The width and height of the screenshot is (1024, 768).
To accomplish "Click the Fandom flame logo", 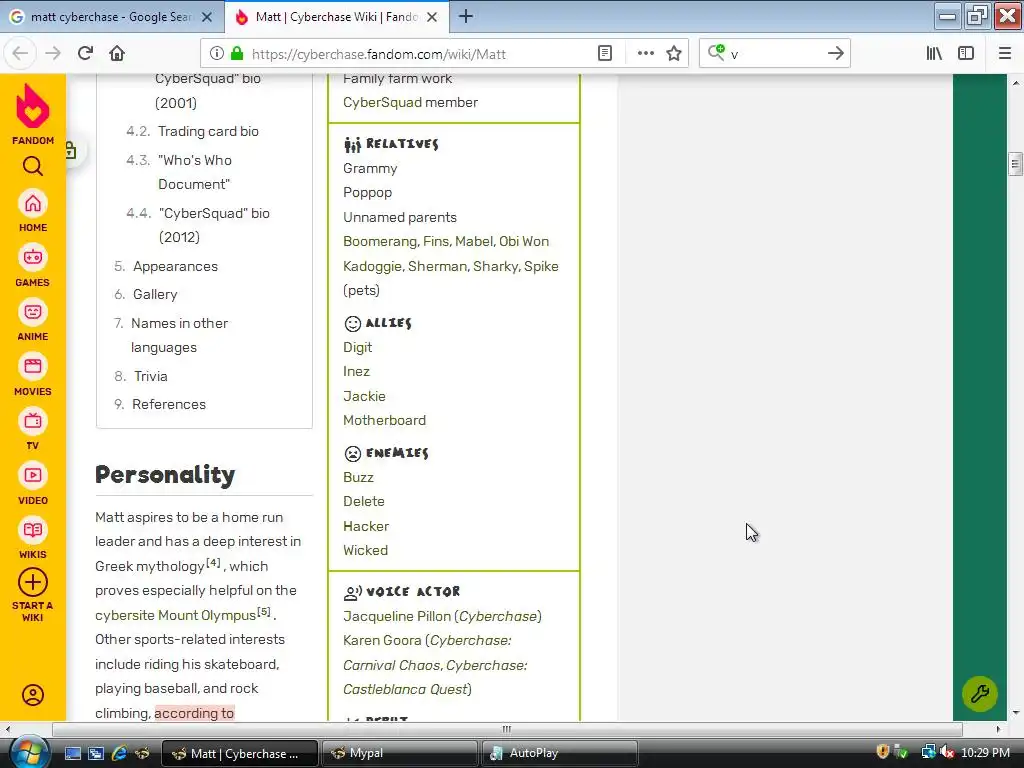I will pyautogui.click(x=33, y=106).
